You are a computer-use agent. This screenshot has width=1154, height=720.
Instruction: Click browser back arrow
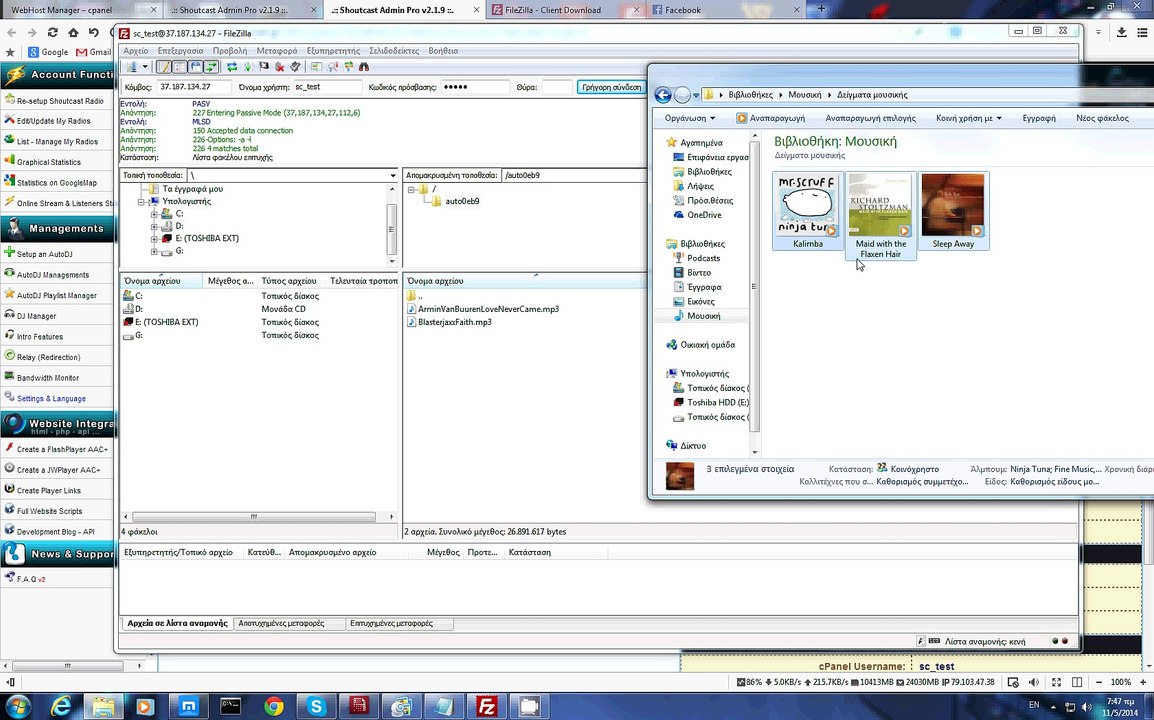pyautogui.click(x=11, y=32)
